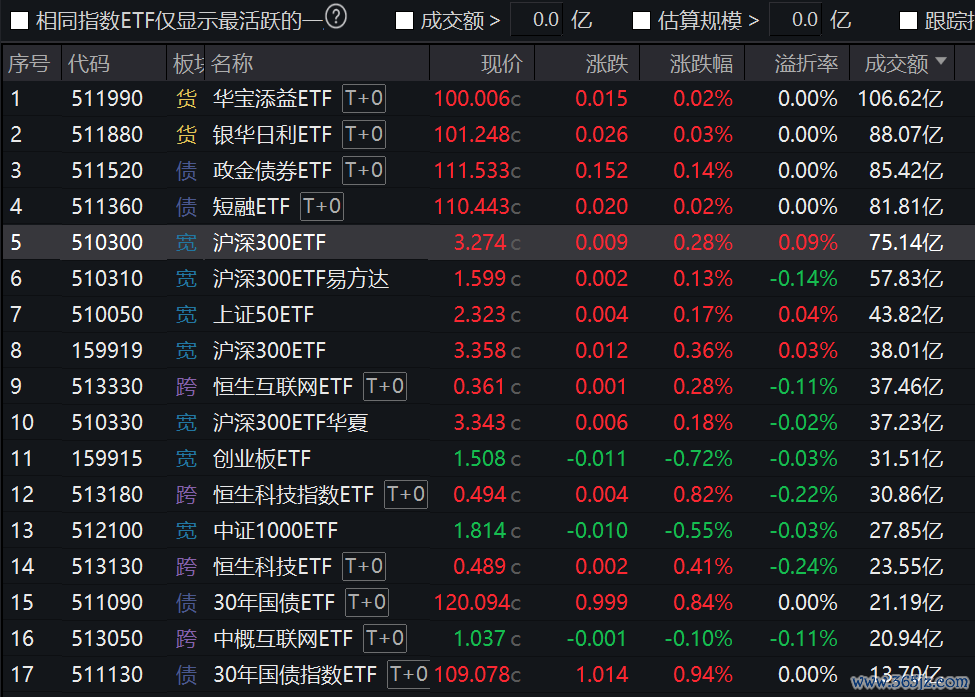Click the 宽 tag on row 510300
Viewport: 975px width, 697px height.
187,243
